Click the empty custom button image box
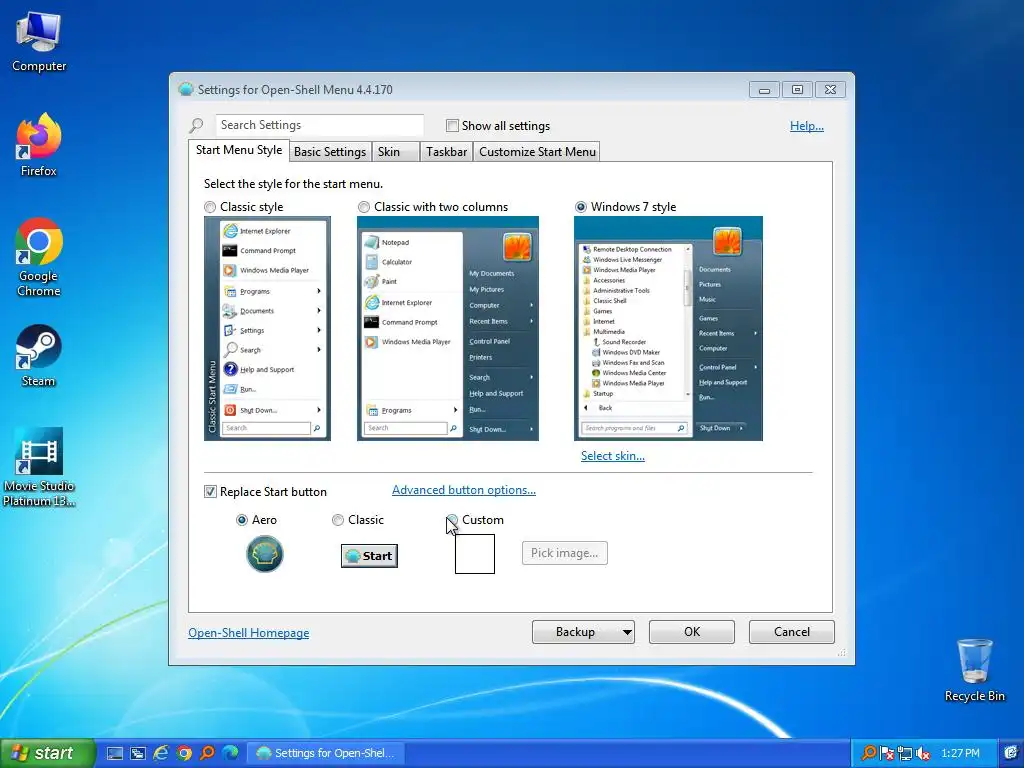 [x=475, y=554]
